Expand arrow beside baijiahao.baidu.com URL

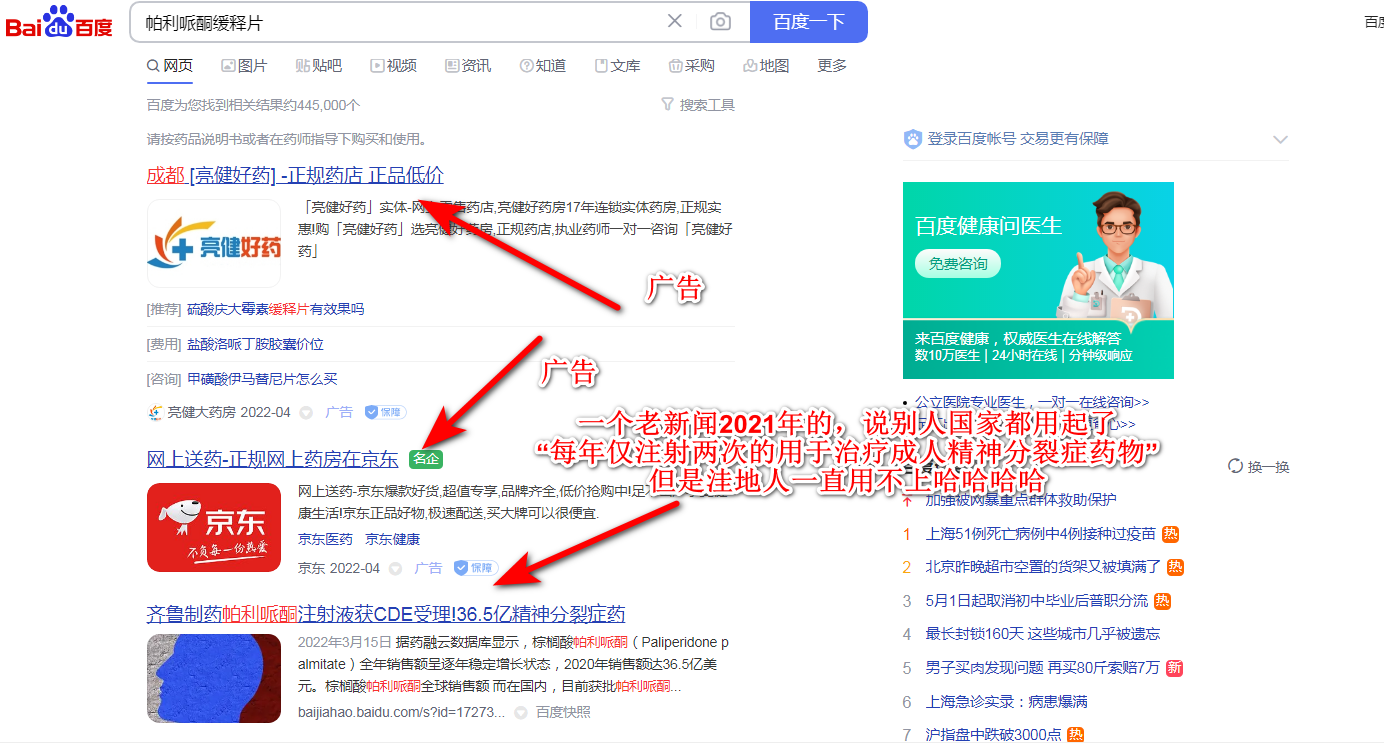[520, 712]
